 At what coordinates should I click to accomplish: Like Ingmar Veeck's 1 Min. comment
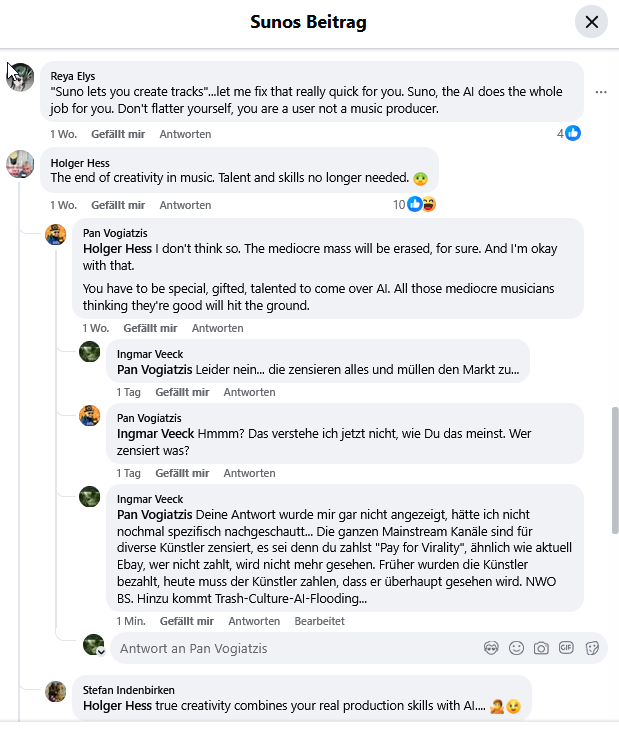(x=186, y=621)
